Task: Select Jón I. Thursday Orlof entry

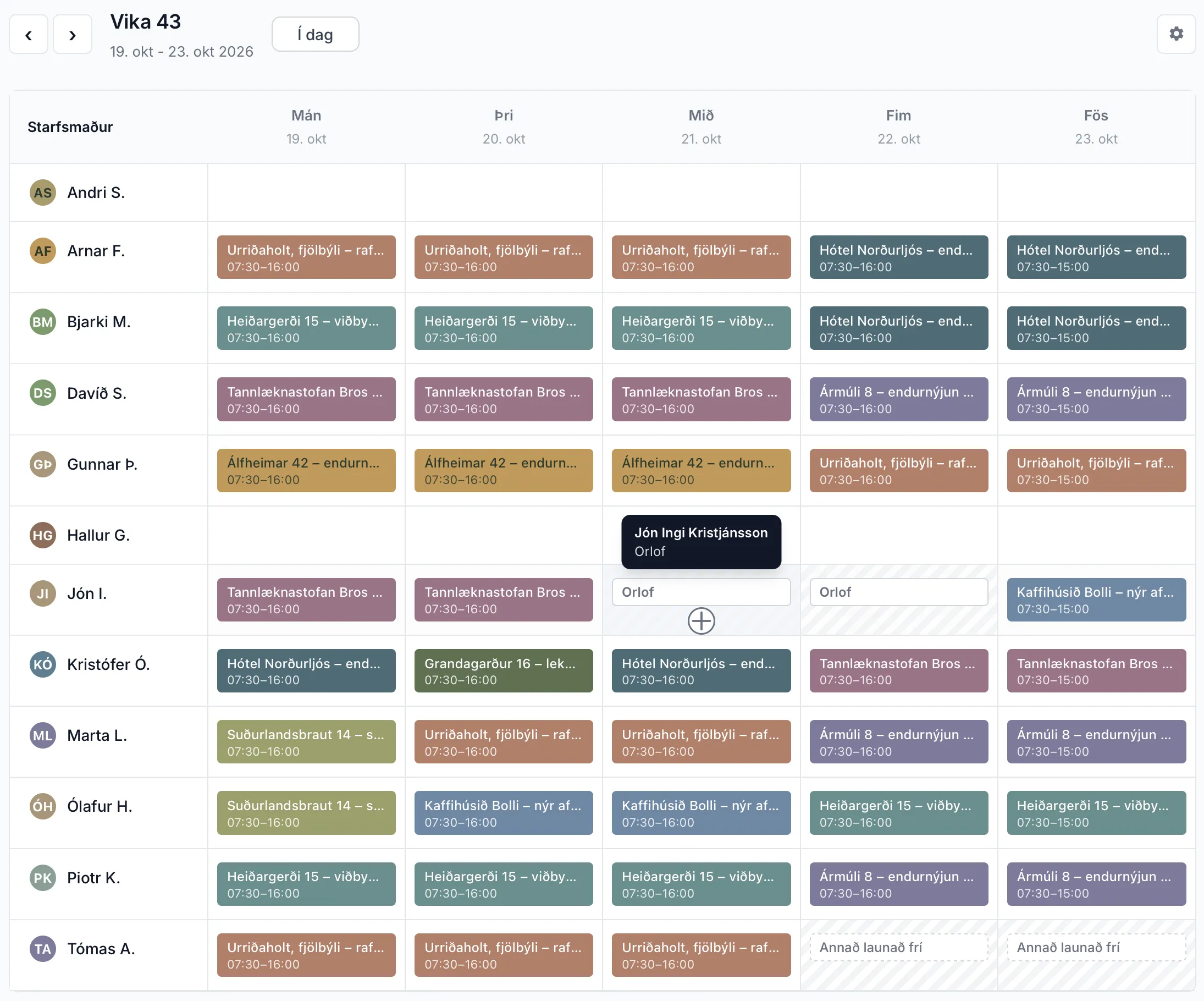Action: pos(898,592)
